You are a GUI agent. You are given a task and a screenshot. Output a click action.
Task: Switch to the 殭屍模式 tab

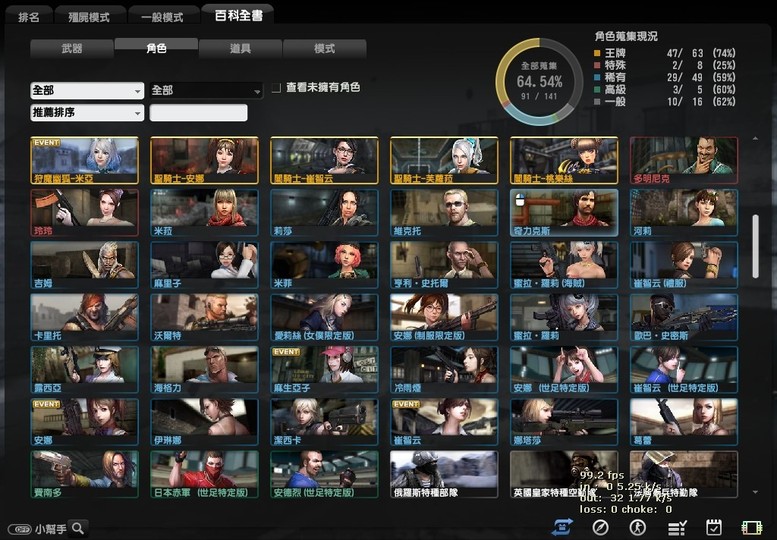pyautogui.click(x=89, y=17)
